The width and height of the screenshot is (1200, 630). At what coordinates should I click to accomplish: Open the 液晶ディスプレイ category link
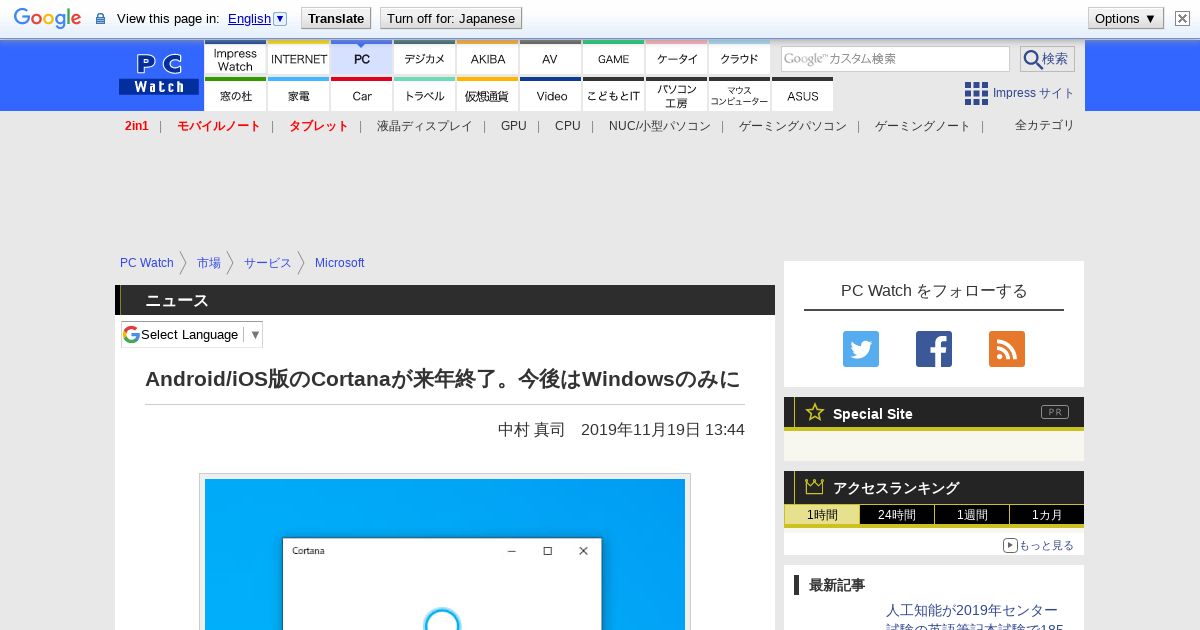[424, 126]
